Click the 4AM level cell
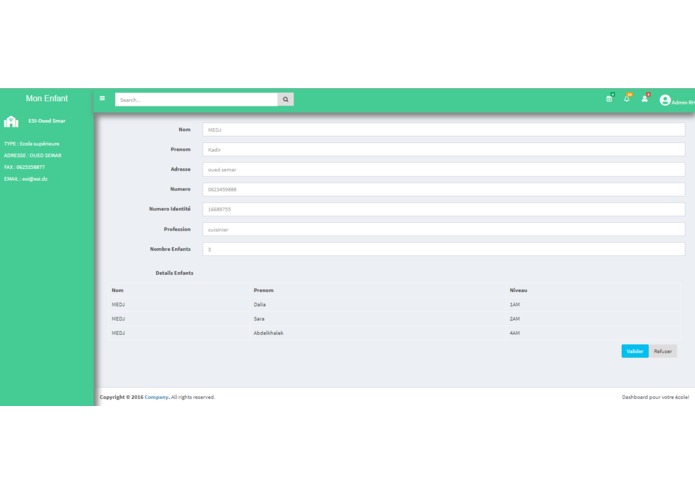The height and width of the screenshot is (494, 695). tap(515, 333)
